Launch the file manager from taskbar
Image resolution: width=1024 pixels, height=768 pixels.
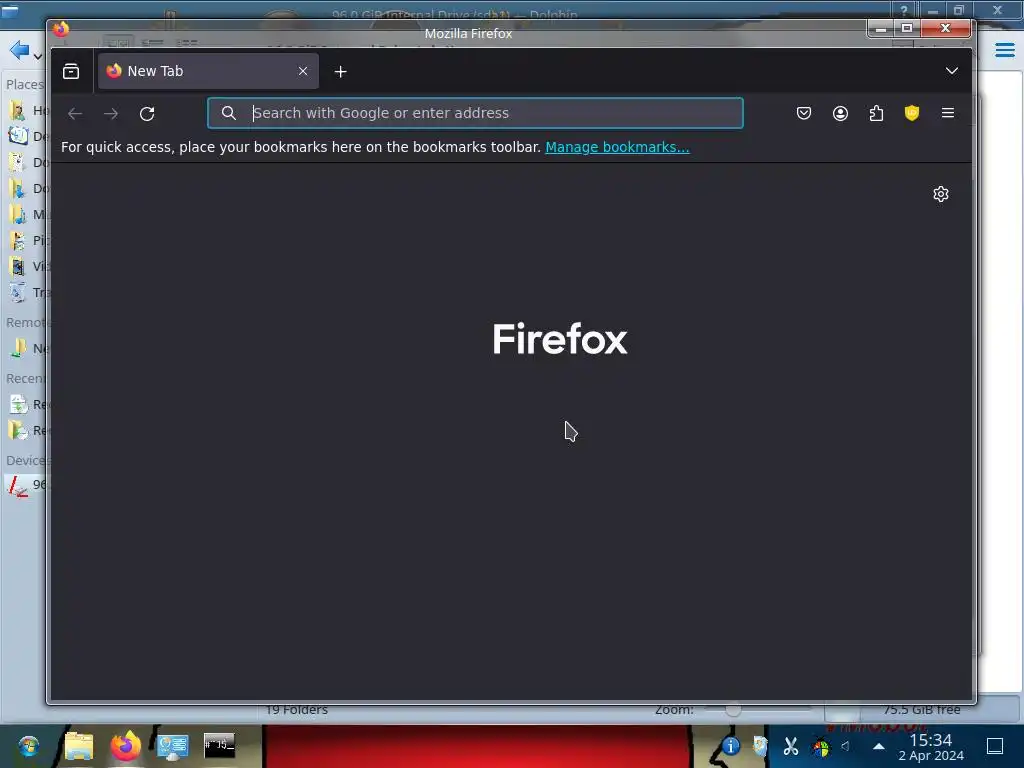[x=78, y=746]
